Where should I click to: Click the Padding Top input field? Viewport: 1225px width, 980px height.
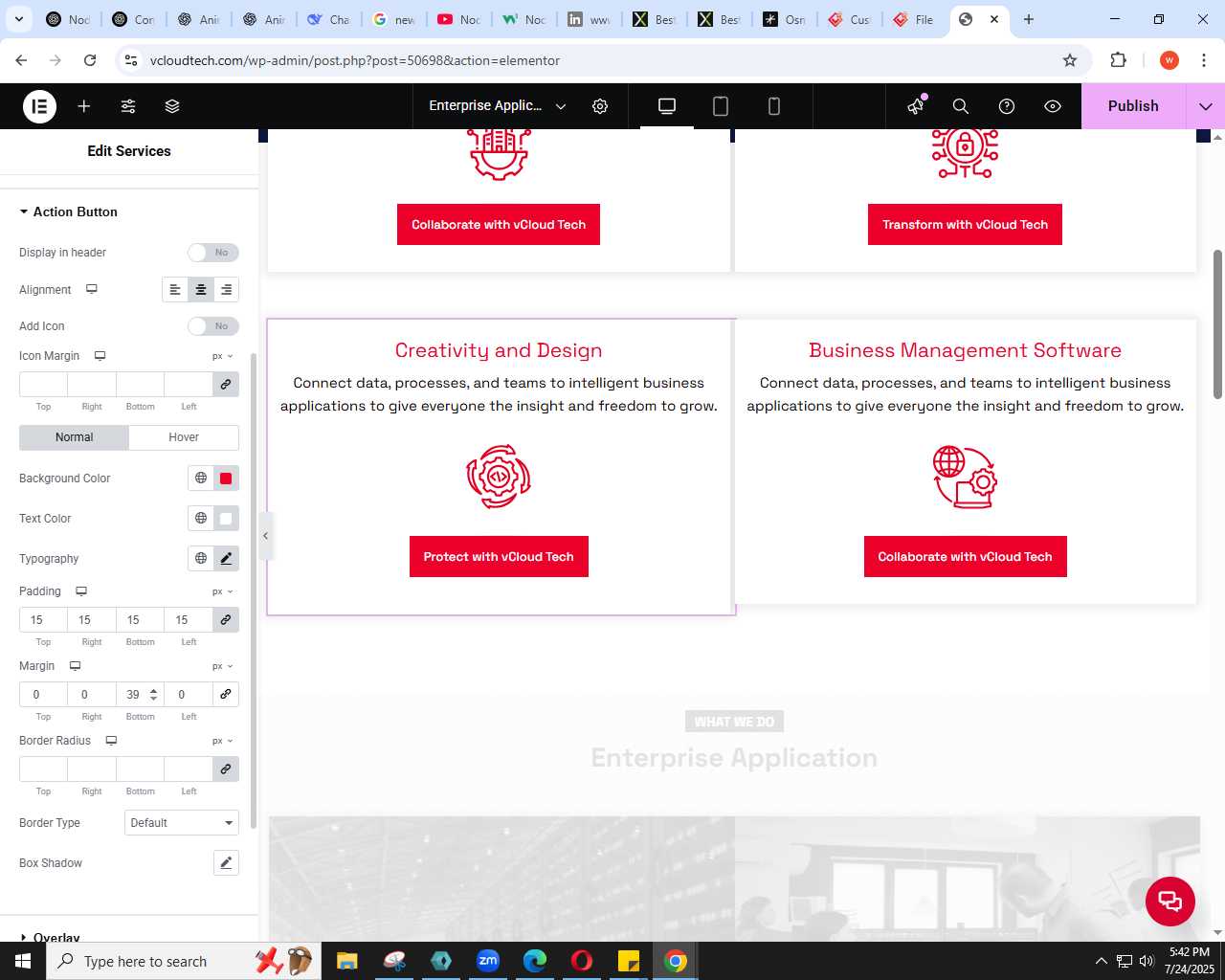[x=43, y=619]
